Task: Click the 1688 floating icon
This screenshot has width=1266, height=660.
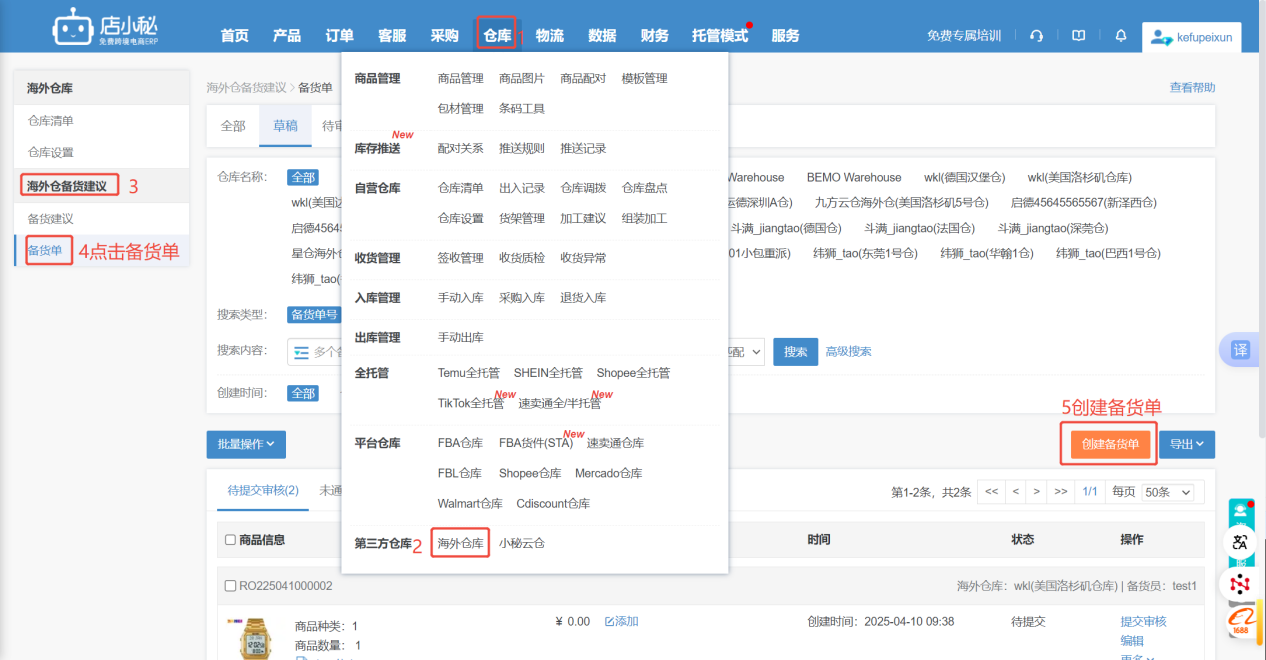Action: pyautogui.click(x=1240, y=622)
